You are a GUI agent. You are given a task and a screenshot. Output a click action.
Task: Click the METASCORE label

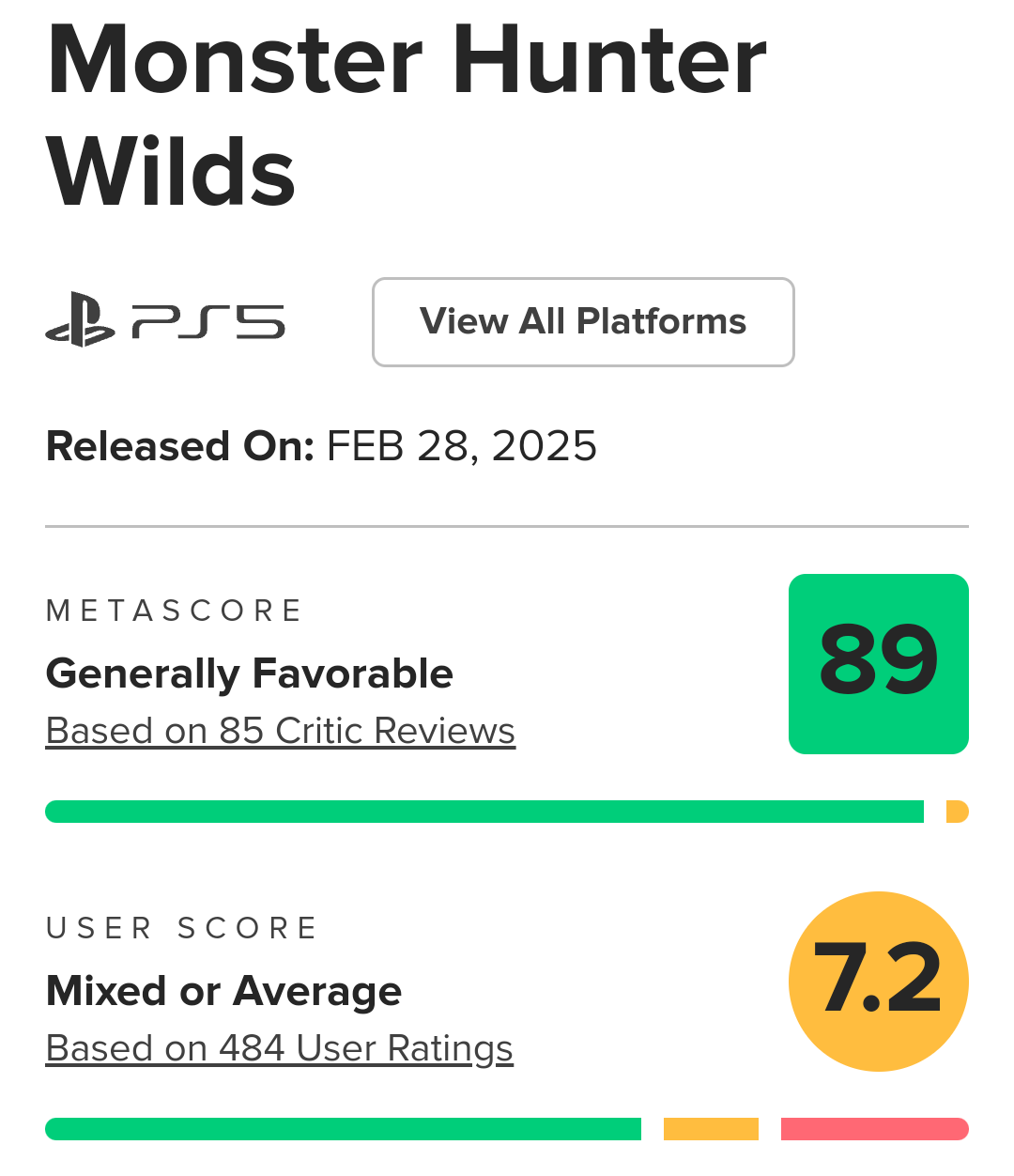(x=174, y=611)
